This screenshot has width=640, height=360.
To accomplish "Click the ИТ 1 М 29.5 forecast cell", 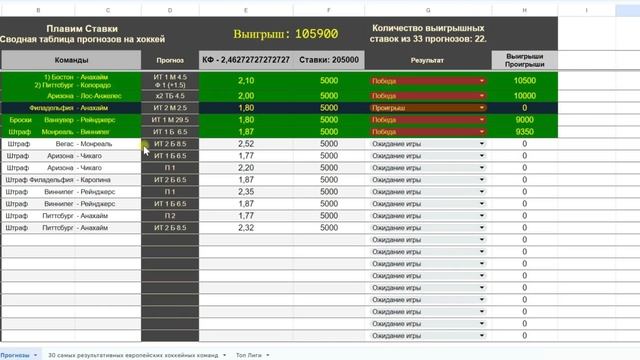I will tap(170, 120).
